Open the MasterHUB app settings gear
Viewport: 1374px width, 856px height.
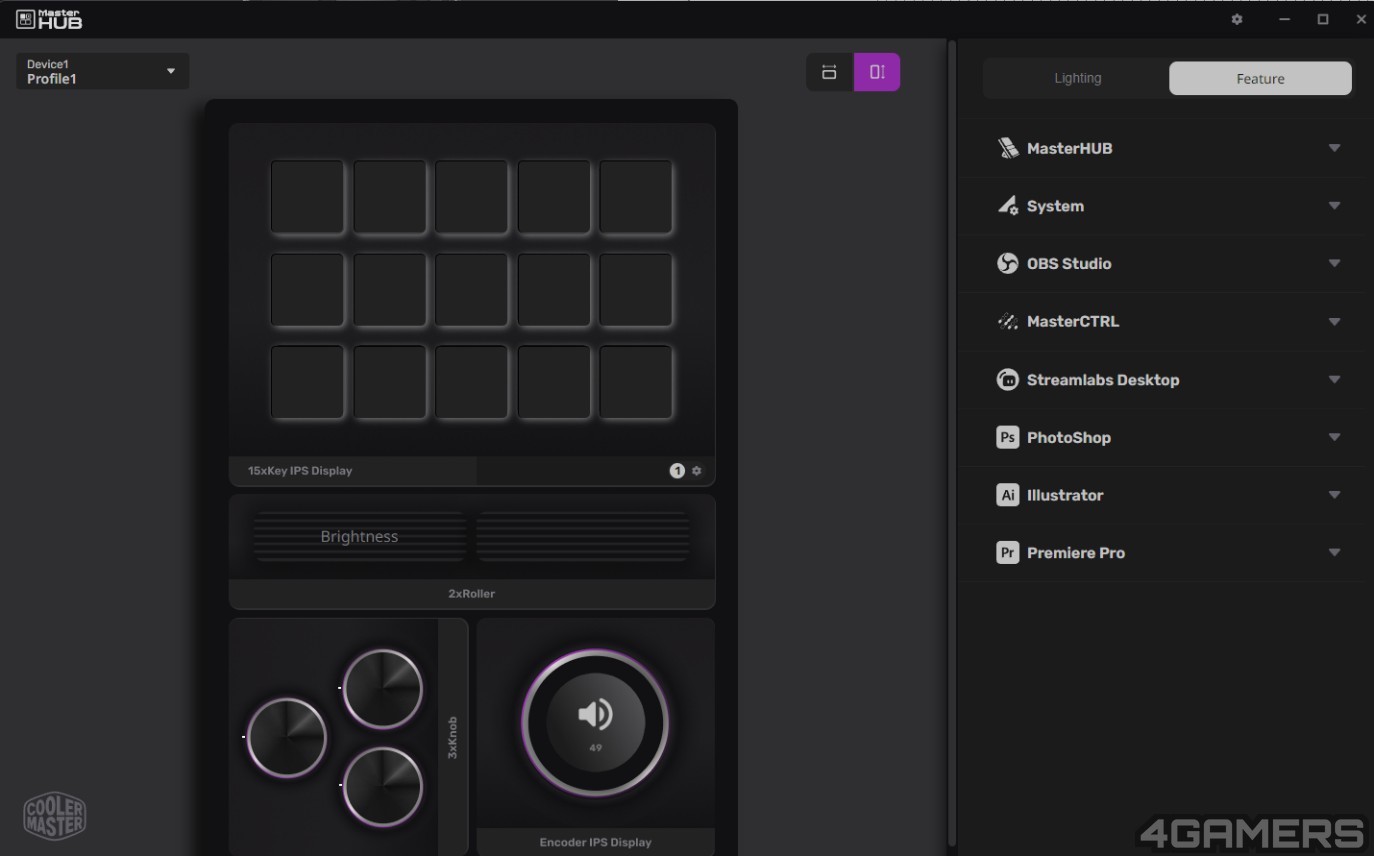[x=1237, y=19]
